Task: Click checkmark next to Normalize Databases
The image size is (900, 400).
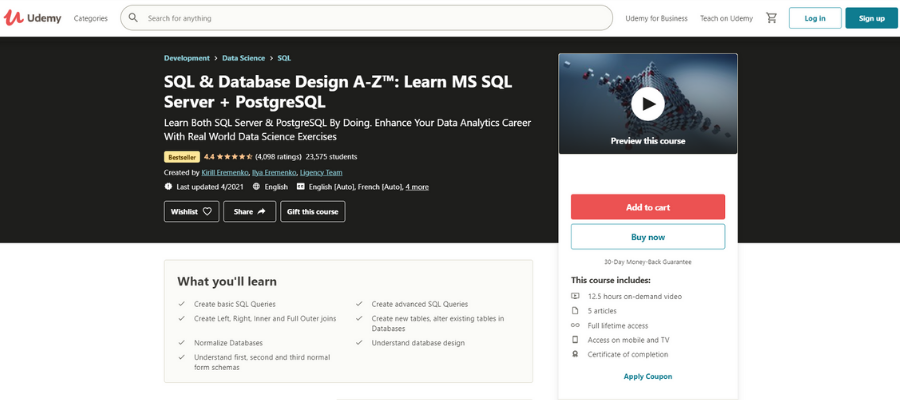Action: click(x=181, y=343)
